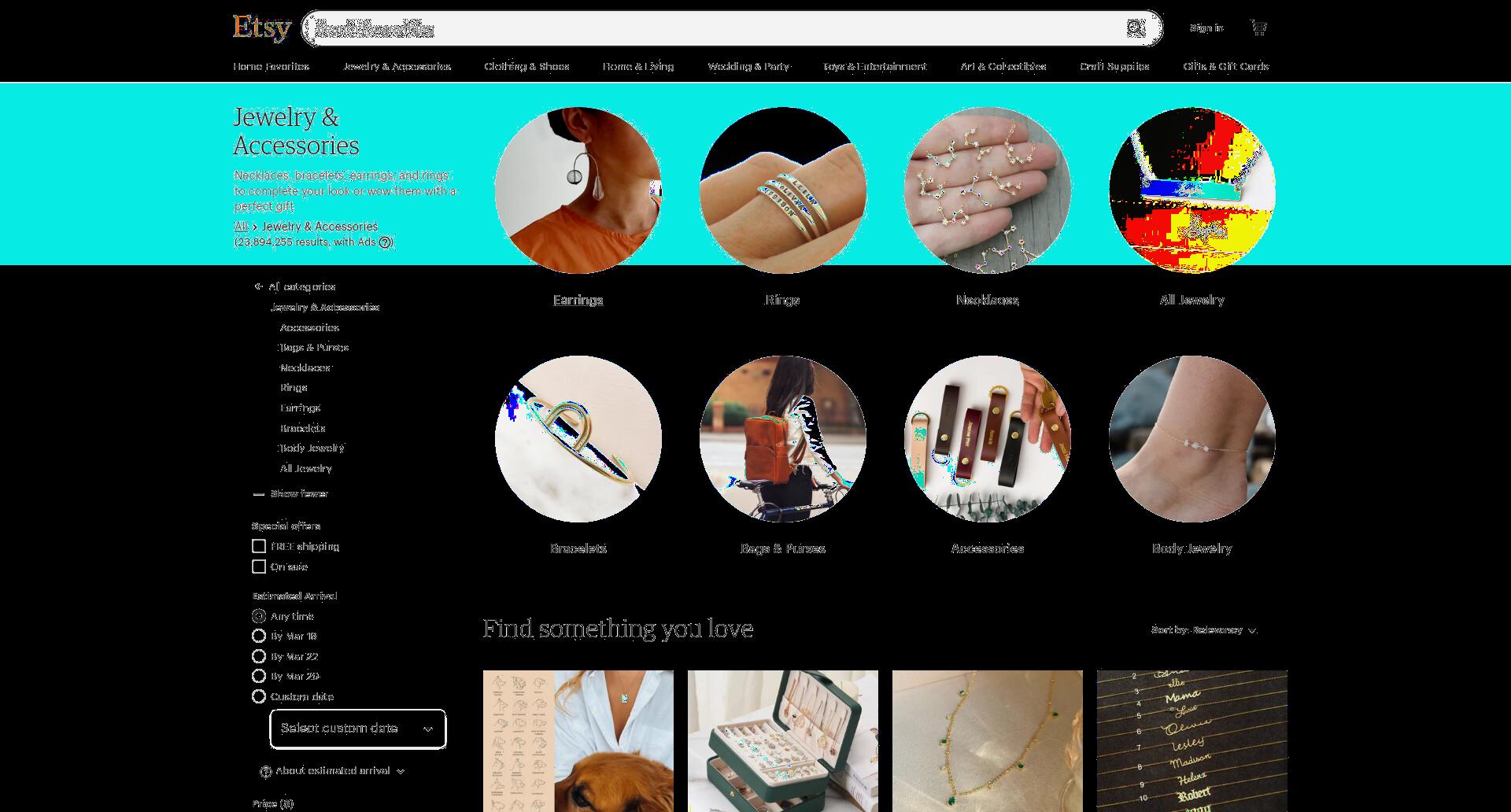Select the By Mar 22 arrival option
Image resolution: width=1511 pixels, height=812 pixels.
tap(259, 656)
